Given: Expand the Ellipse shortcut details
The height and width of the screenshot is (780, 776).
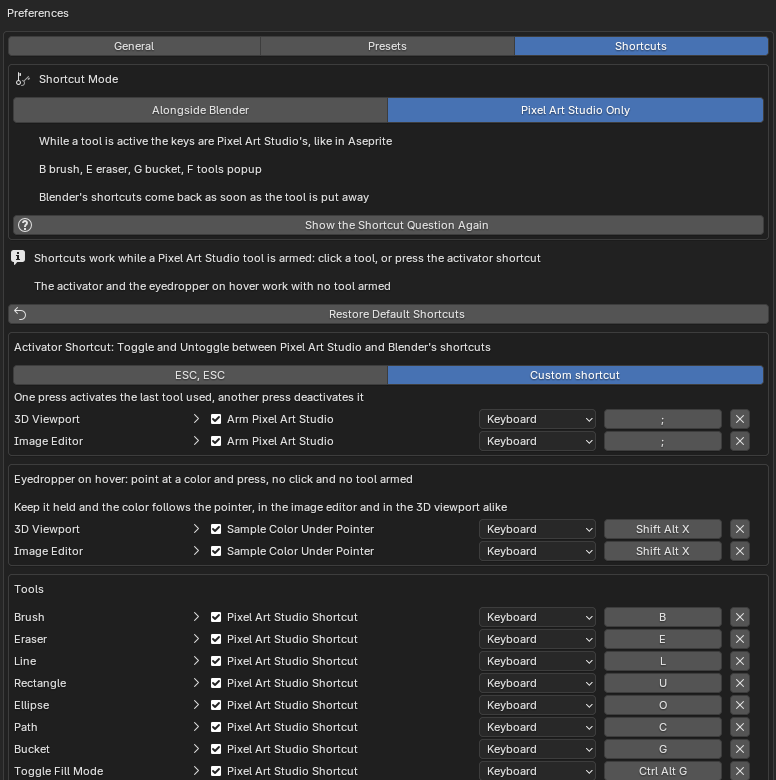Looking at the screenshot, I should 196,705.
